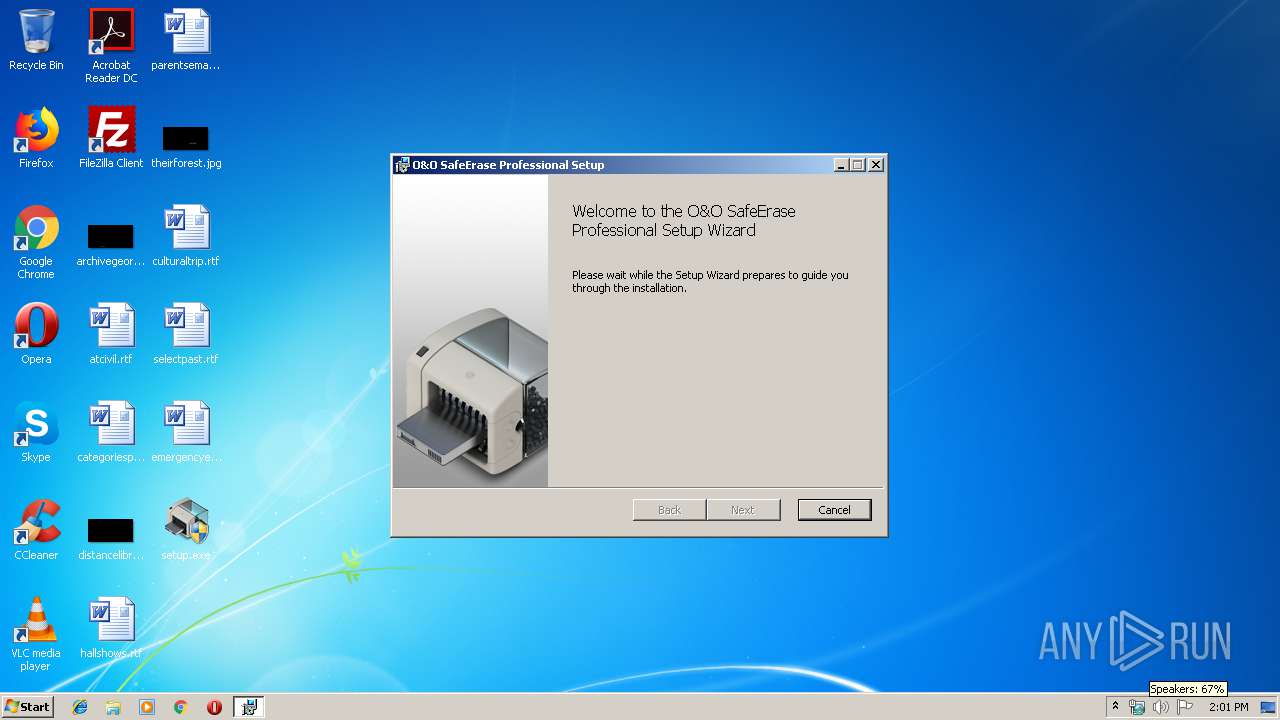The image size is (1280, 720).
Task: Select the parentsema Word document icon
Action: pyautogui.click(x=186, y=41)
